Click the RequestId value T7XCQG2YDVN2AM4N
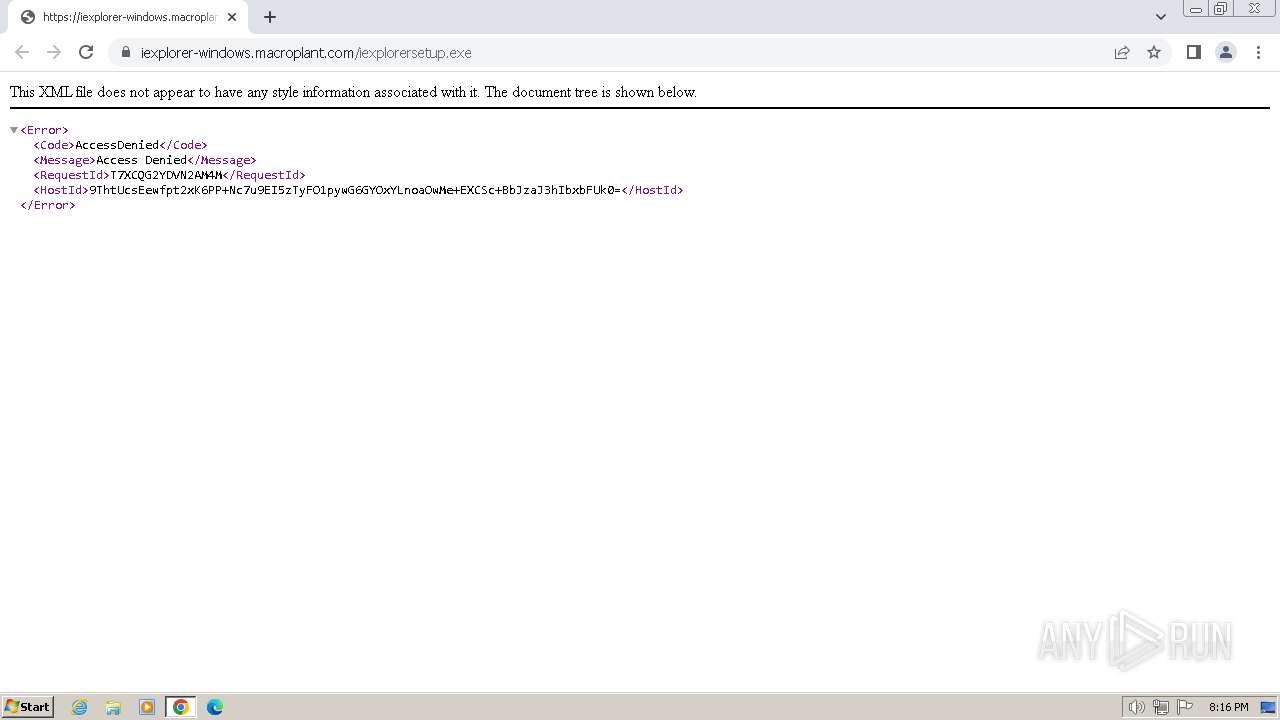 [166, 175]
